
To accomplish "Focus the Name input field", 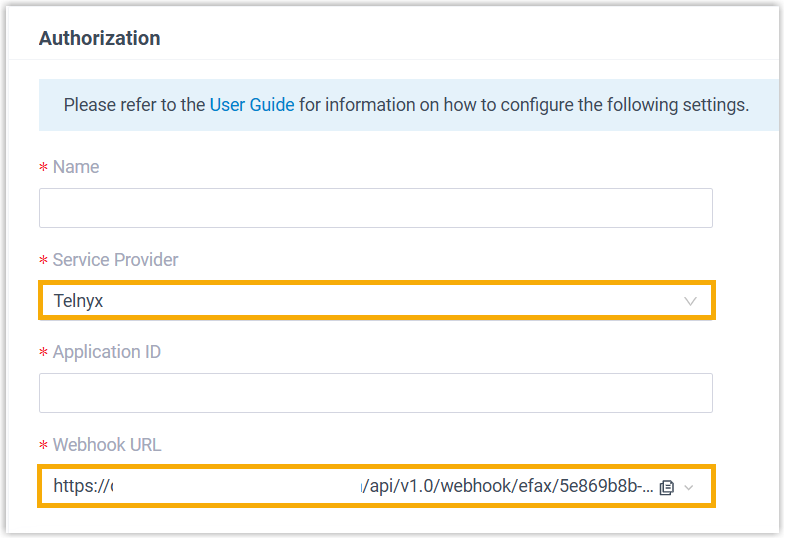I will [x=375, y=208].
